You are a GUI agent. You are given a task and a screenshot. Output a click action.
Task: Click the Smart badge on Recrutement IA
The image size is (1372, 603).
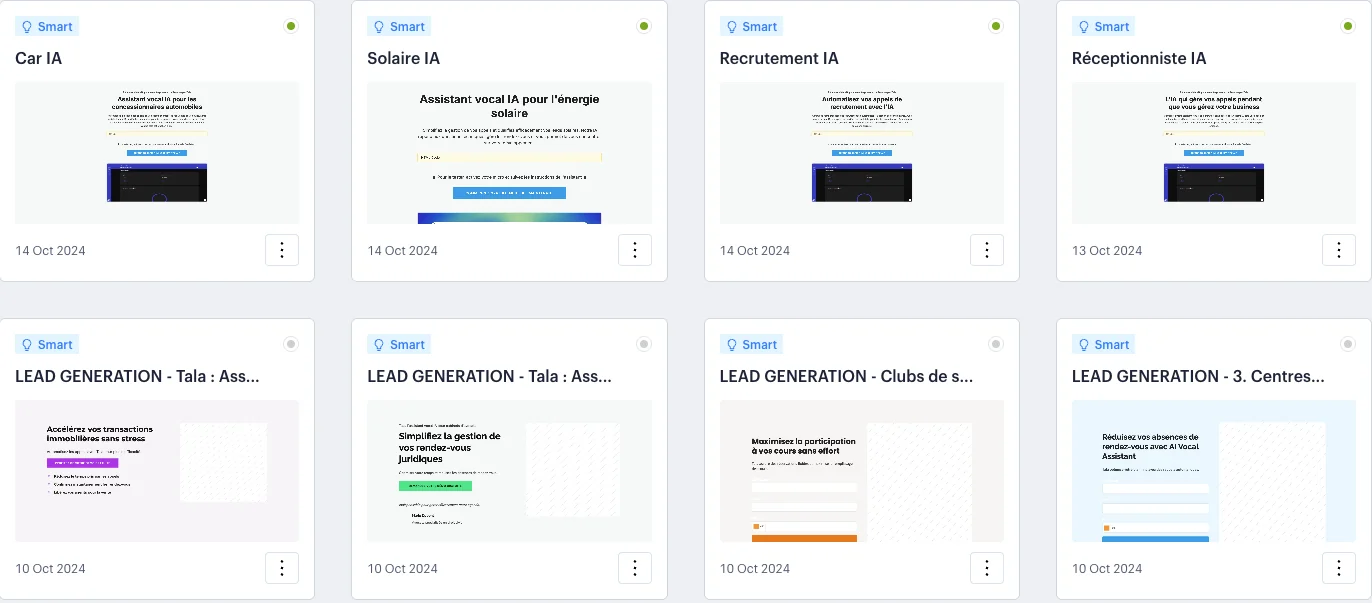(751, 27)
